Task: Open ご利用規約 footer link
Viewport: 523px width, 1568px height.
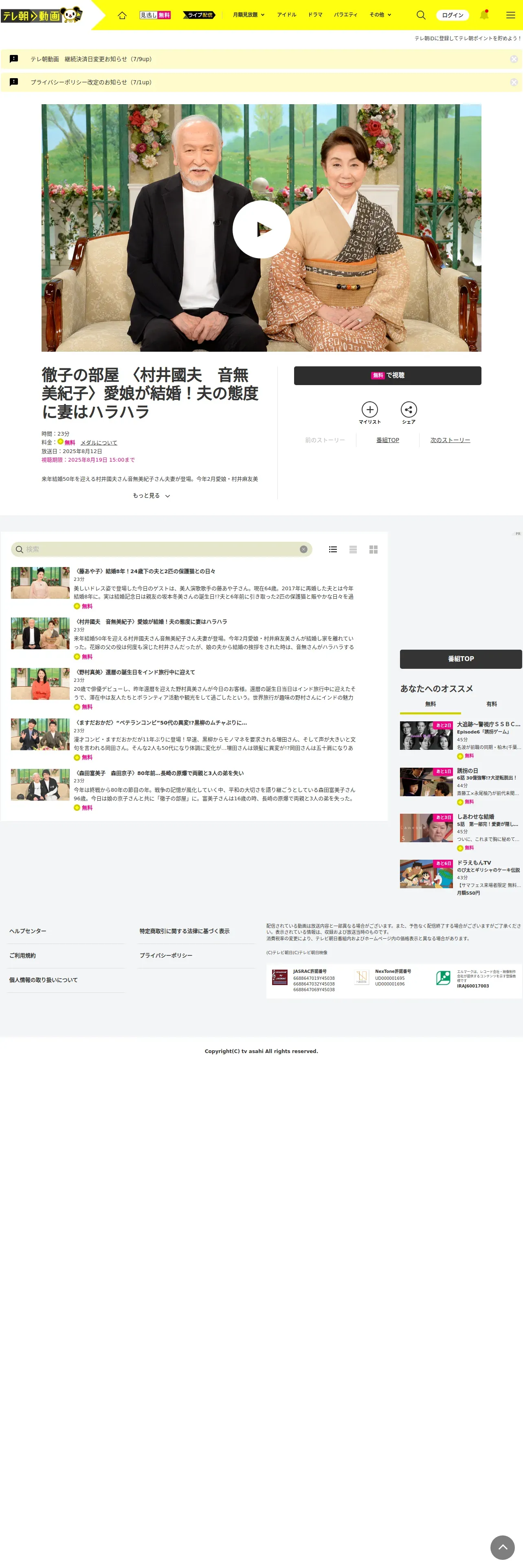Action: coord(22,956)
